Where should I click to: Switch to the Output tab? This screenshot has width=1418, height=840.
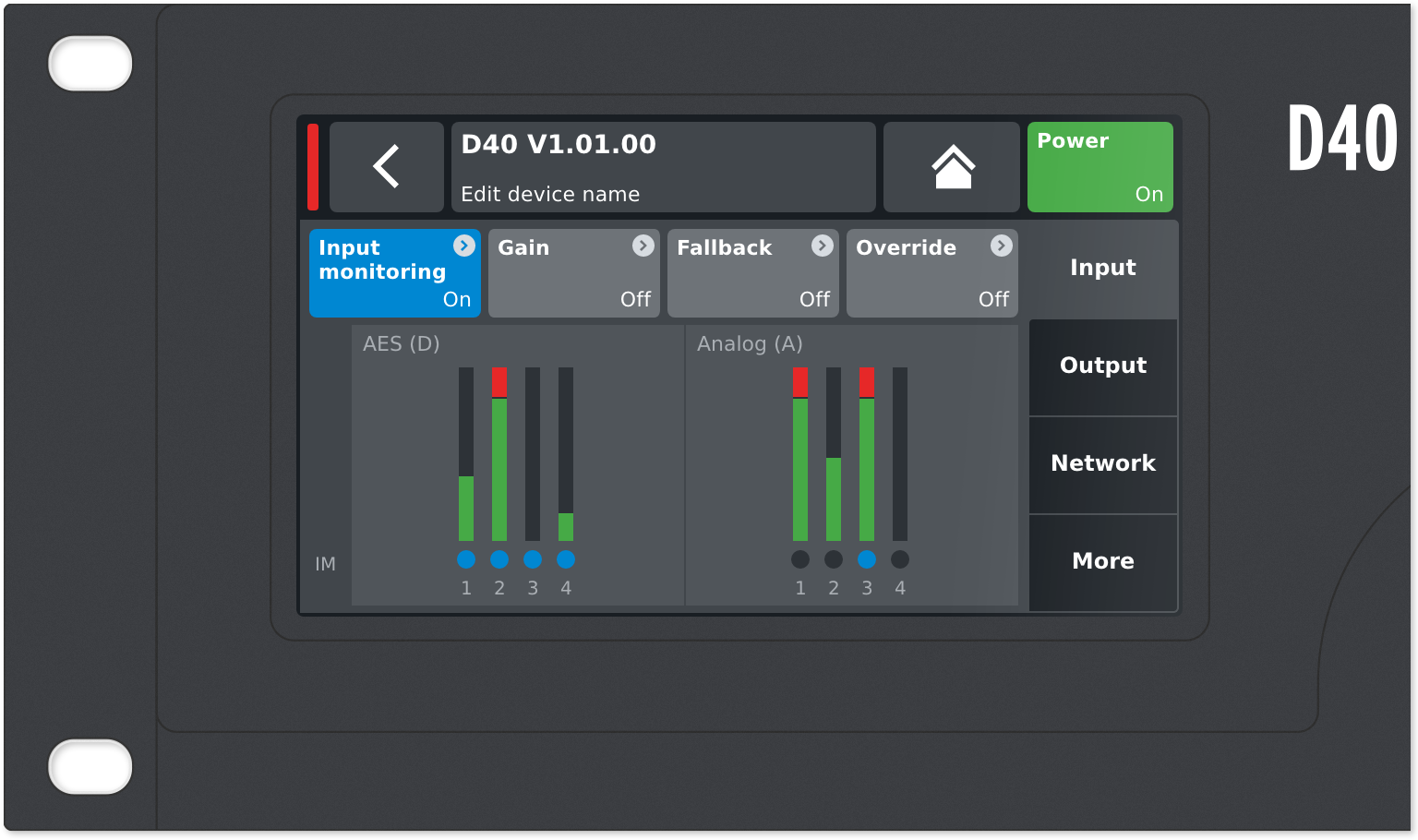point(1103,366)
